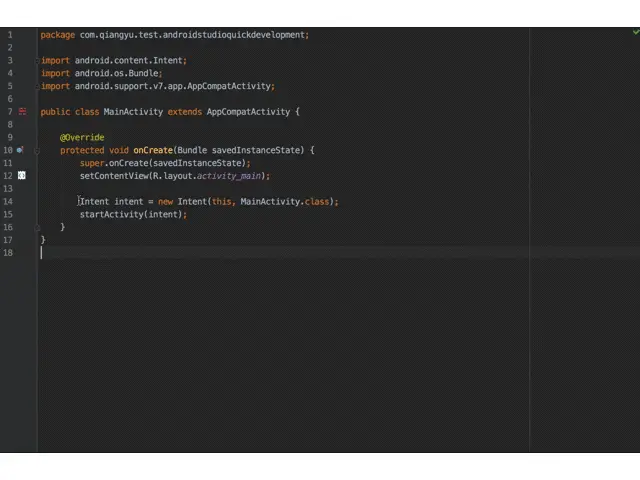640x480 pixels.
Task: Click the onCreate method name on line 10
Action: click(153, 150)
